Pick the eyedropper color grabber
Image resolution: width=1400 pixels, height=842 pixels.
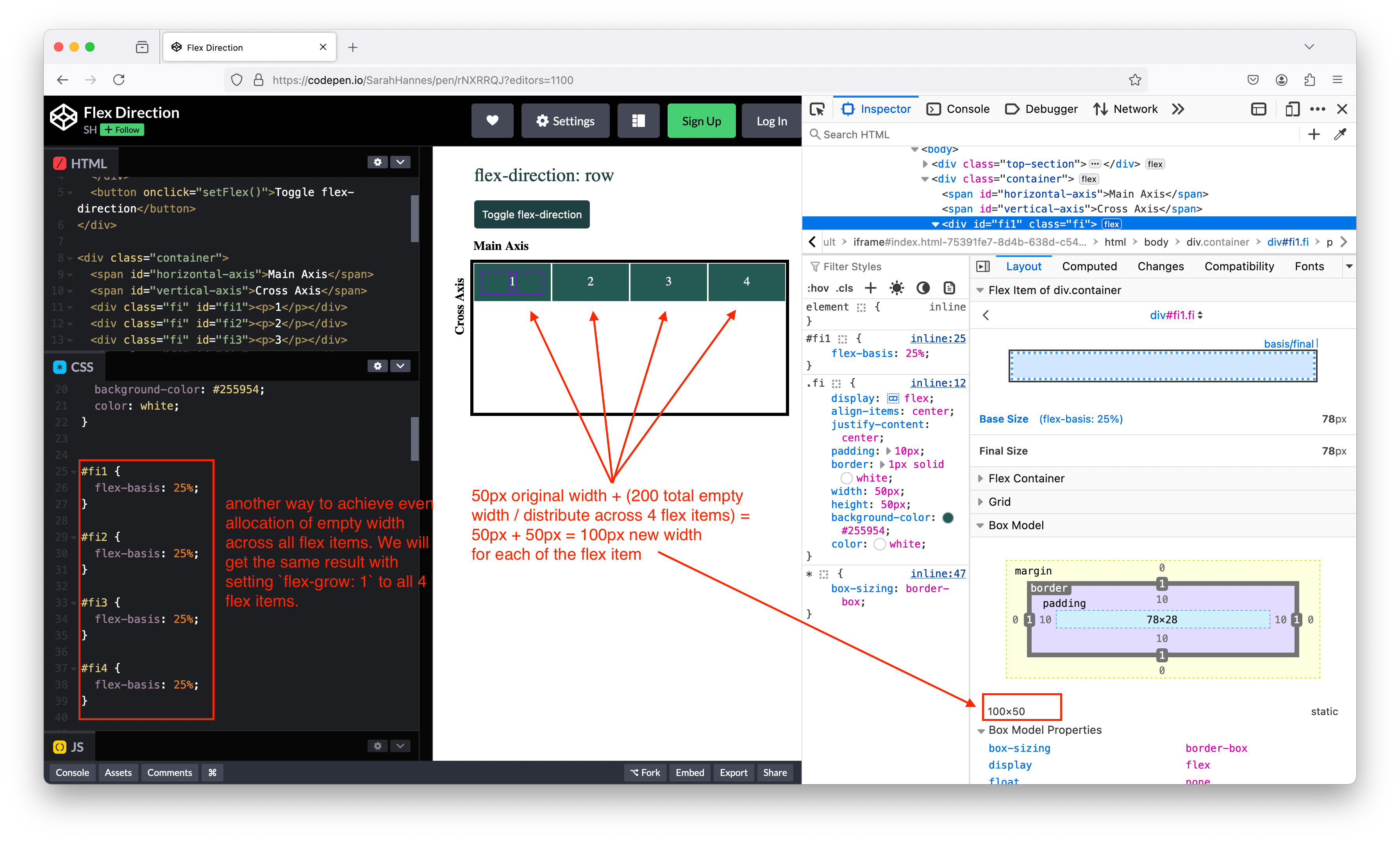pyautogui.click(x=1340, y=134)
